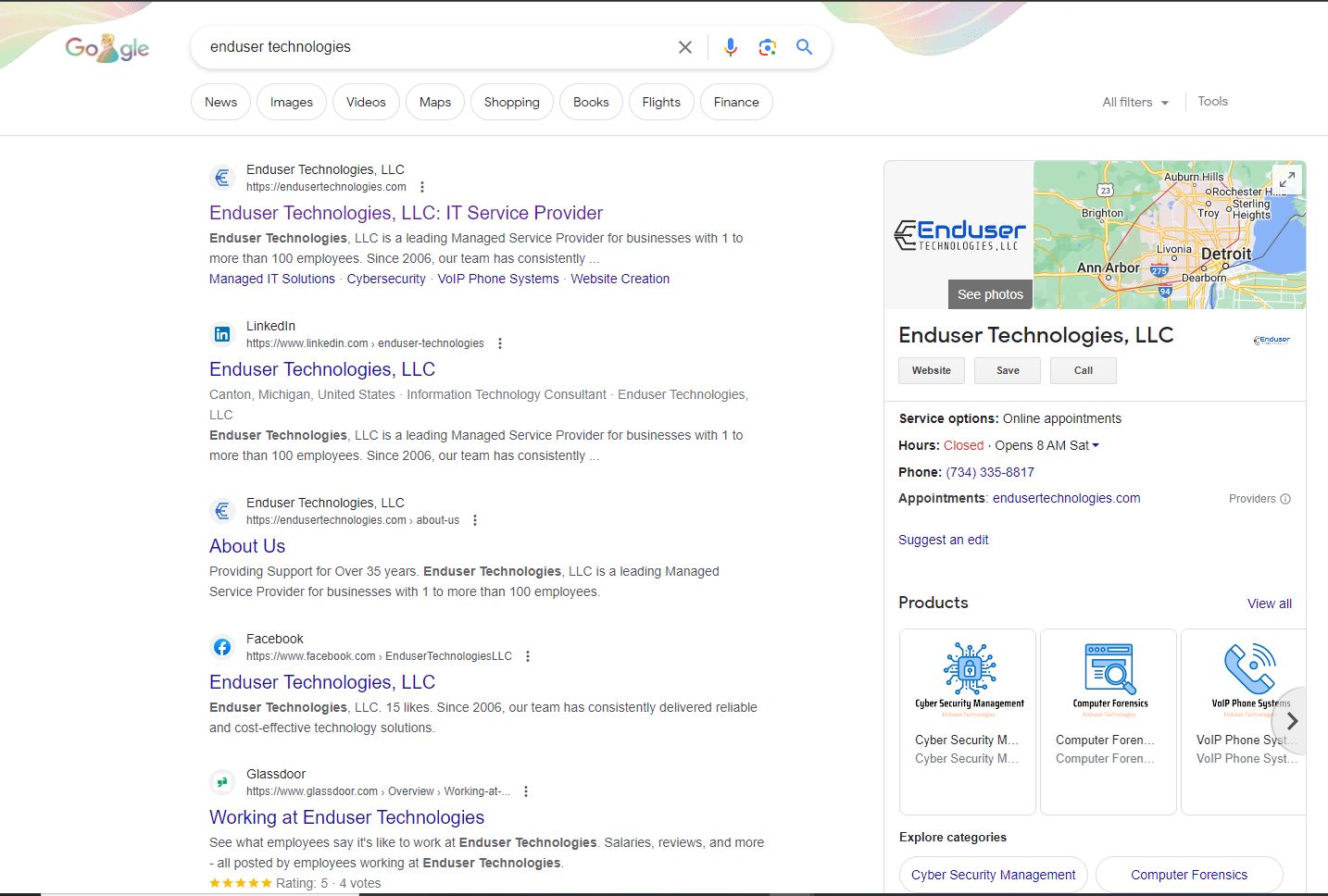Open three-dot menu for LinkedIn result

tap(500, 343)
